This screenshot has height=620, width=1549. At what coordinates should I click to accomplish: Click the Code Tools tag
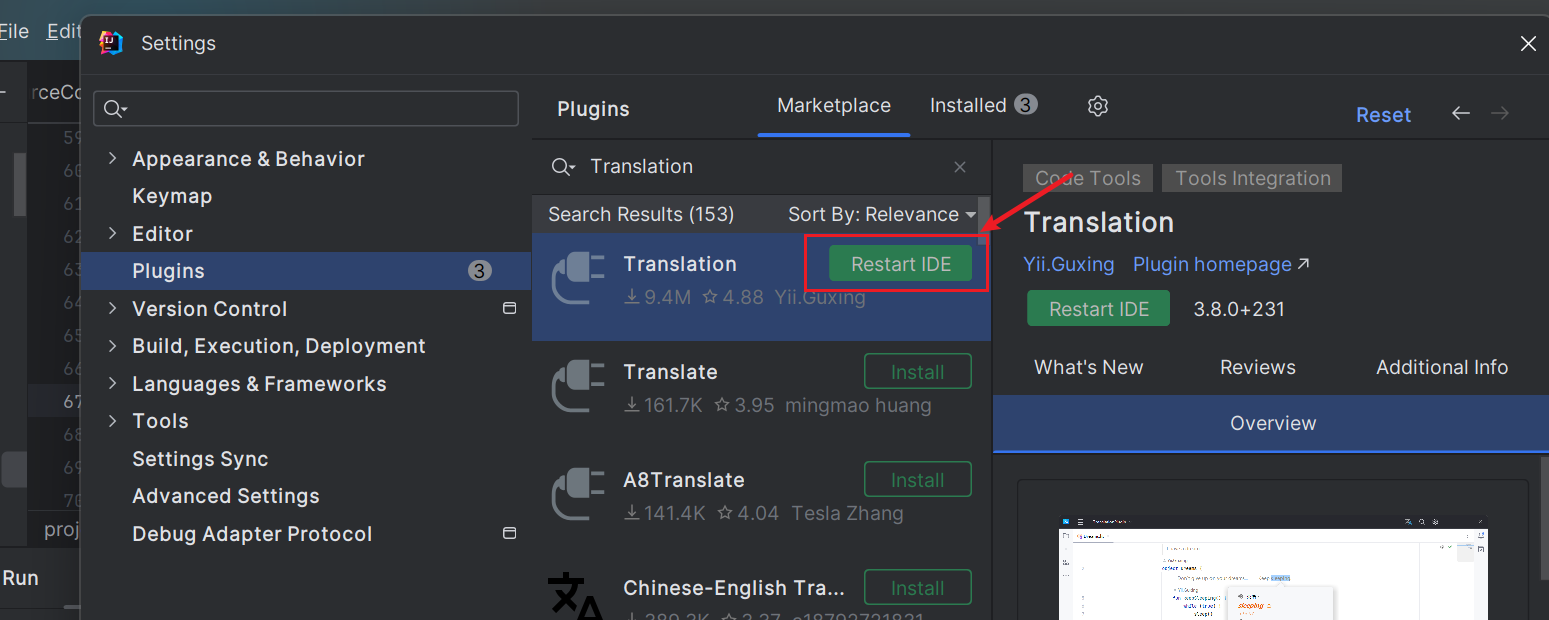[x=1088, y=178]
